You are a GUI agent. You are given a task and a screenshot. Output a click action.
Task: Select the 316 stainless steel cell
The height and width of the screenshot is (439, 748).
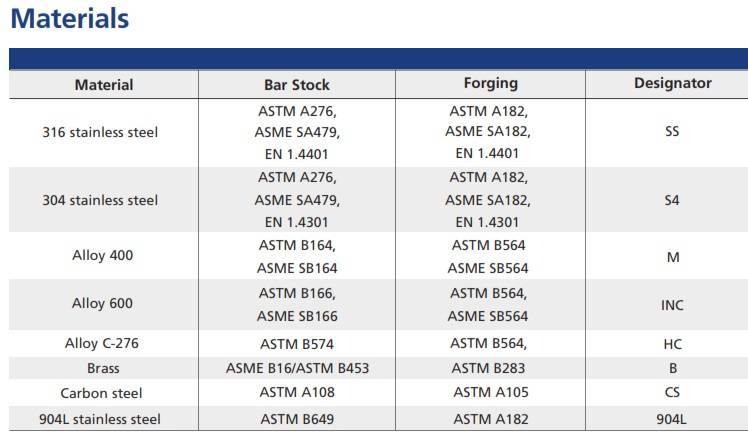click(100, 132)
